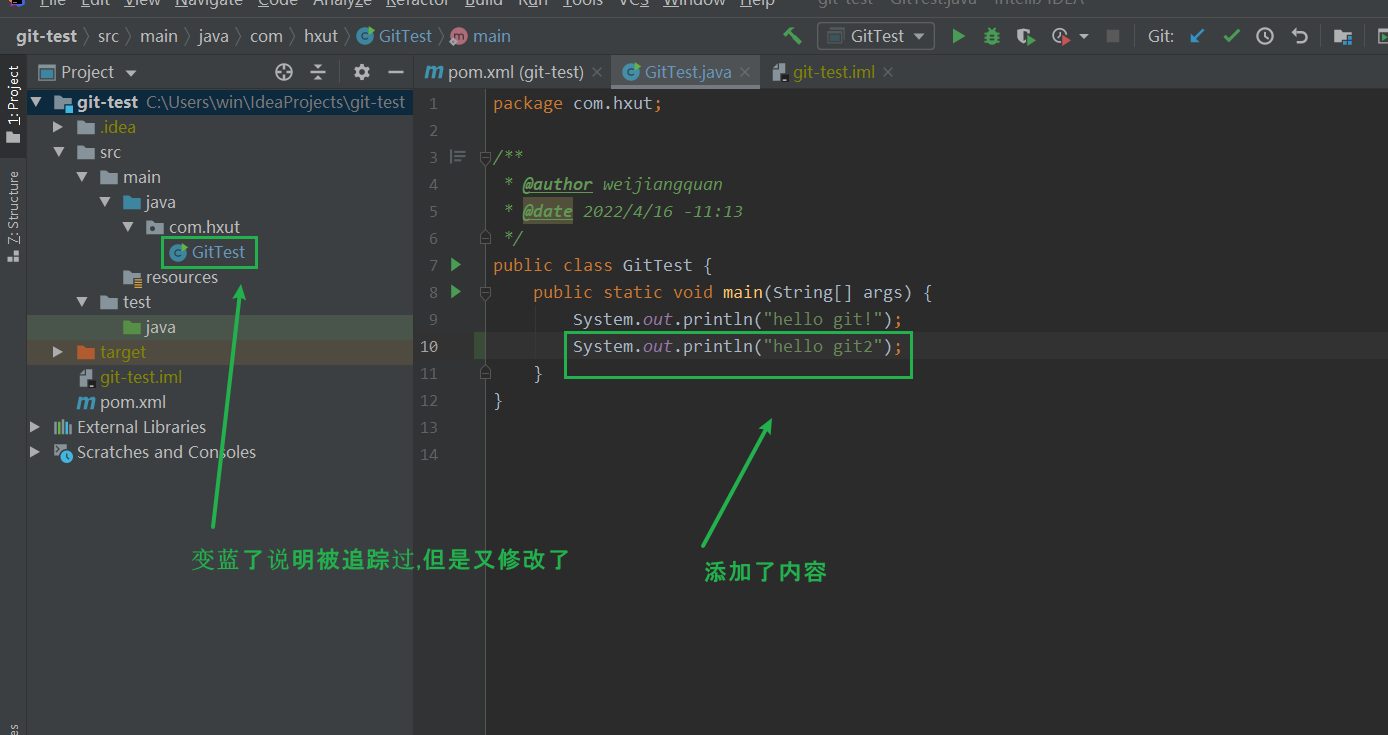This screenshot has height=735, width=1388.
Task: Commit changes with the green checkmark
Action: [x=1231, y=36]
